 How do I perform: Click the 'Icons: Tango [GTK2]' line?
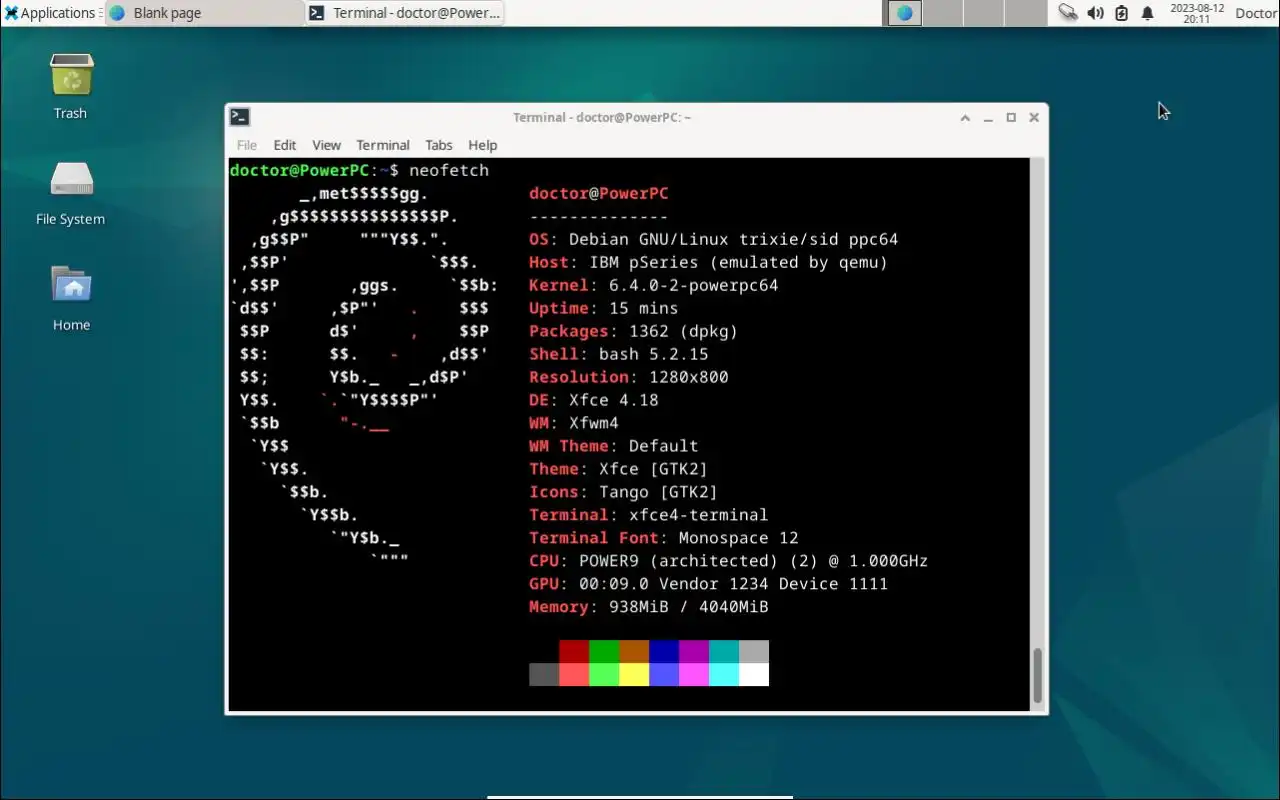point(624,492)
